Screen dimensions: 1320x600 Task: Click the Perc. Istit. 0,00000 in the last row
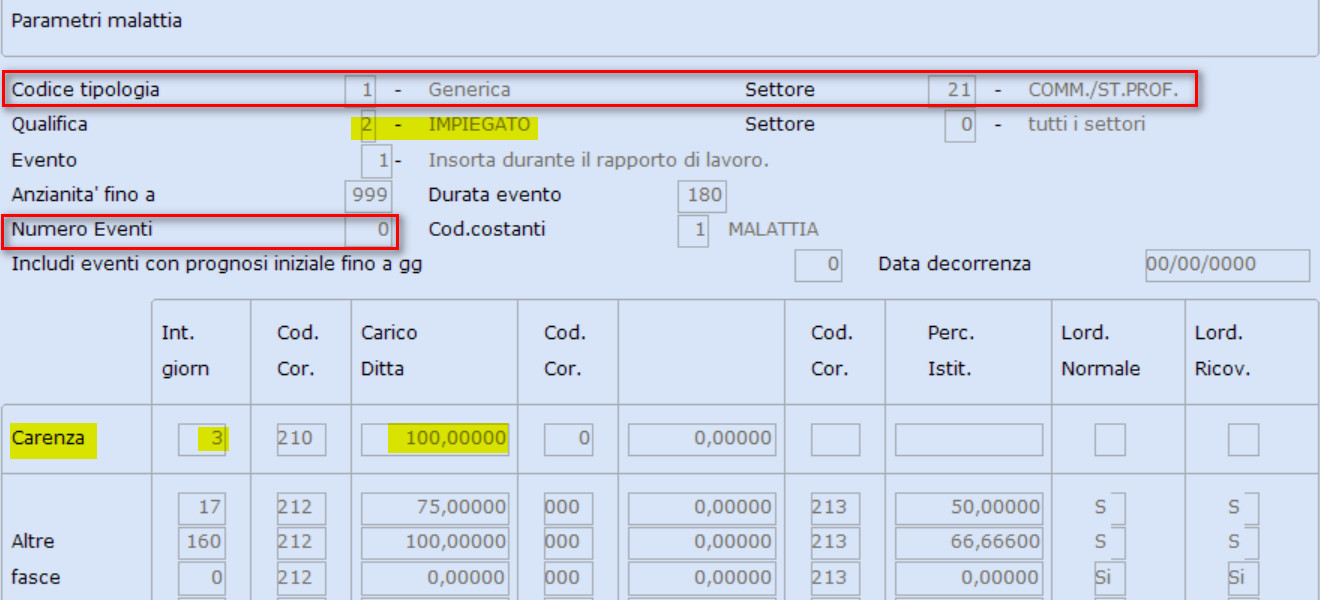click(x=969, y=577)
